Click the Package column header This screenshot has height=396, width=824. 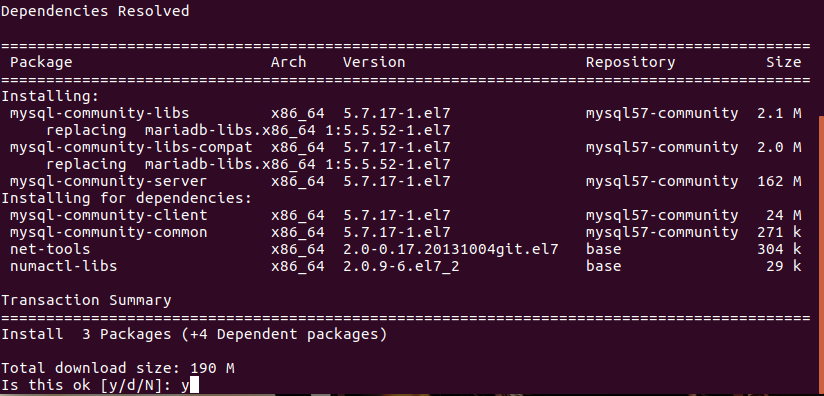41,62
